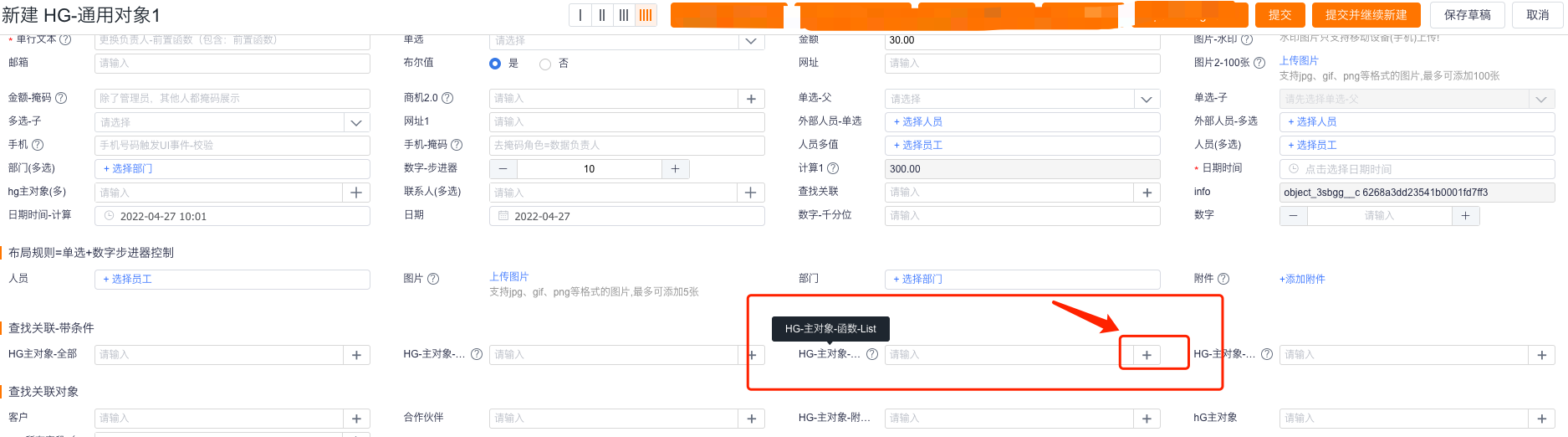Viewport: 1568px width, 437px height.
Task: Click +选择员工 for 人员多值
Action: coord(917,145)
